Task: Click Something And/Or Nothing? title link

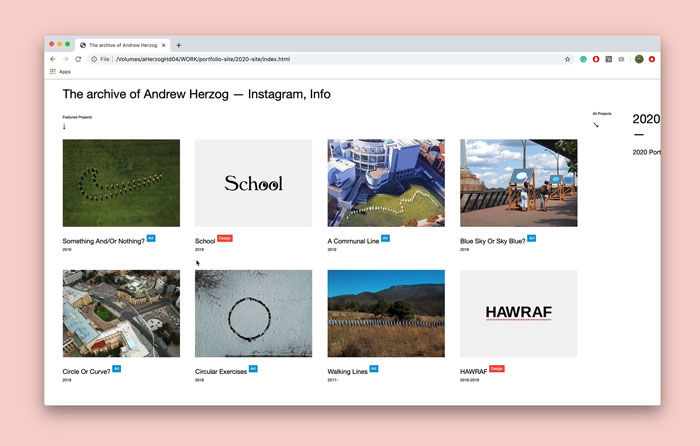Action: pos(104,241)
